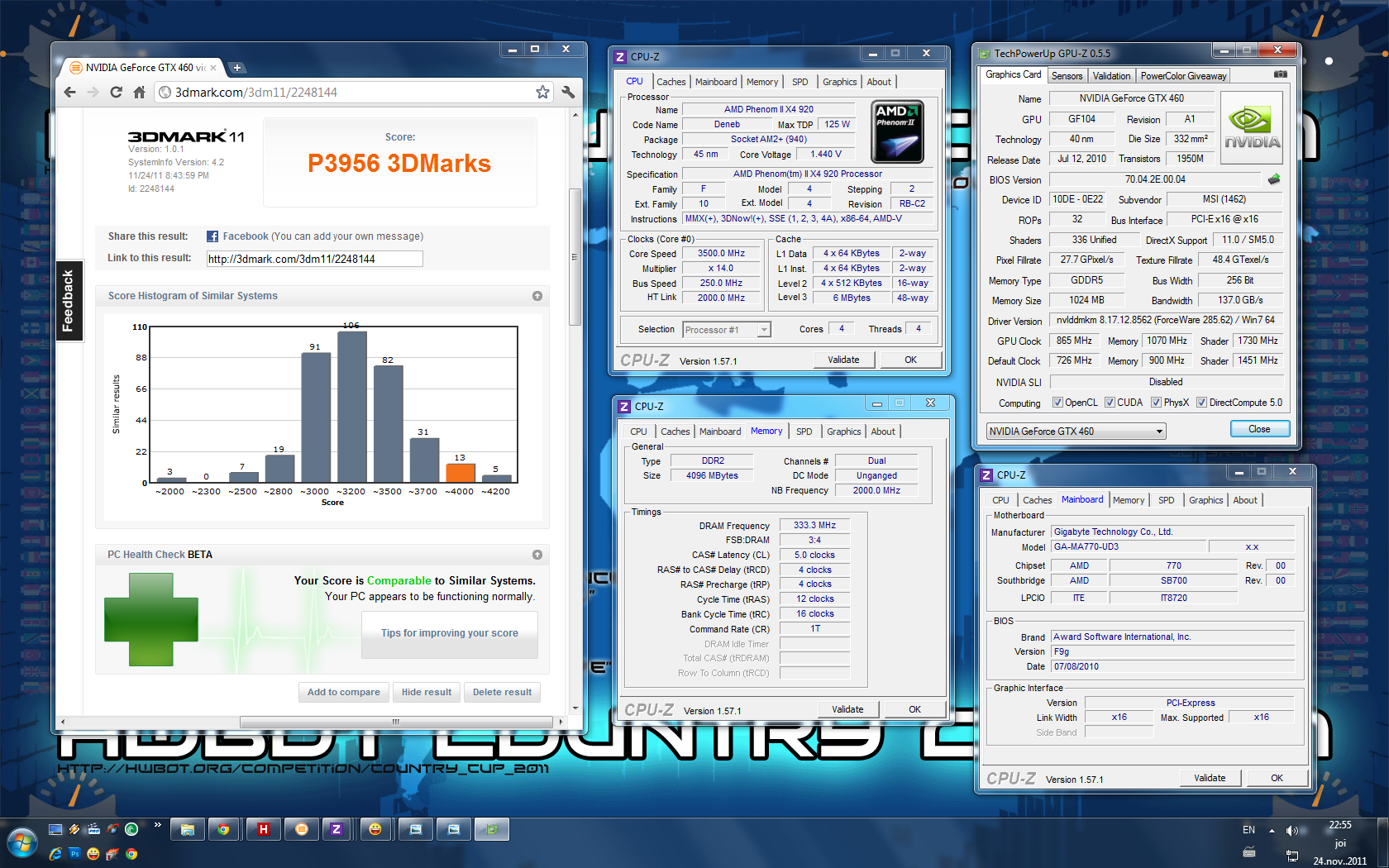Reload the 3dmark.com page
This screenshot has height=868, width=1389.
pos(117,92)
